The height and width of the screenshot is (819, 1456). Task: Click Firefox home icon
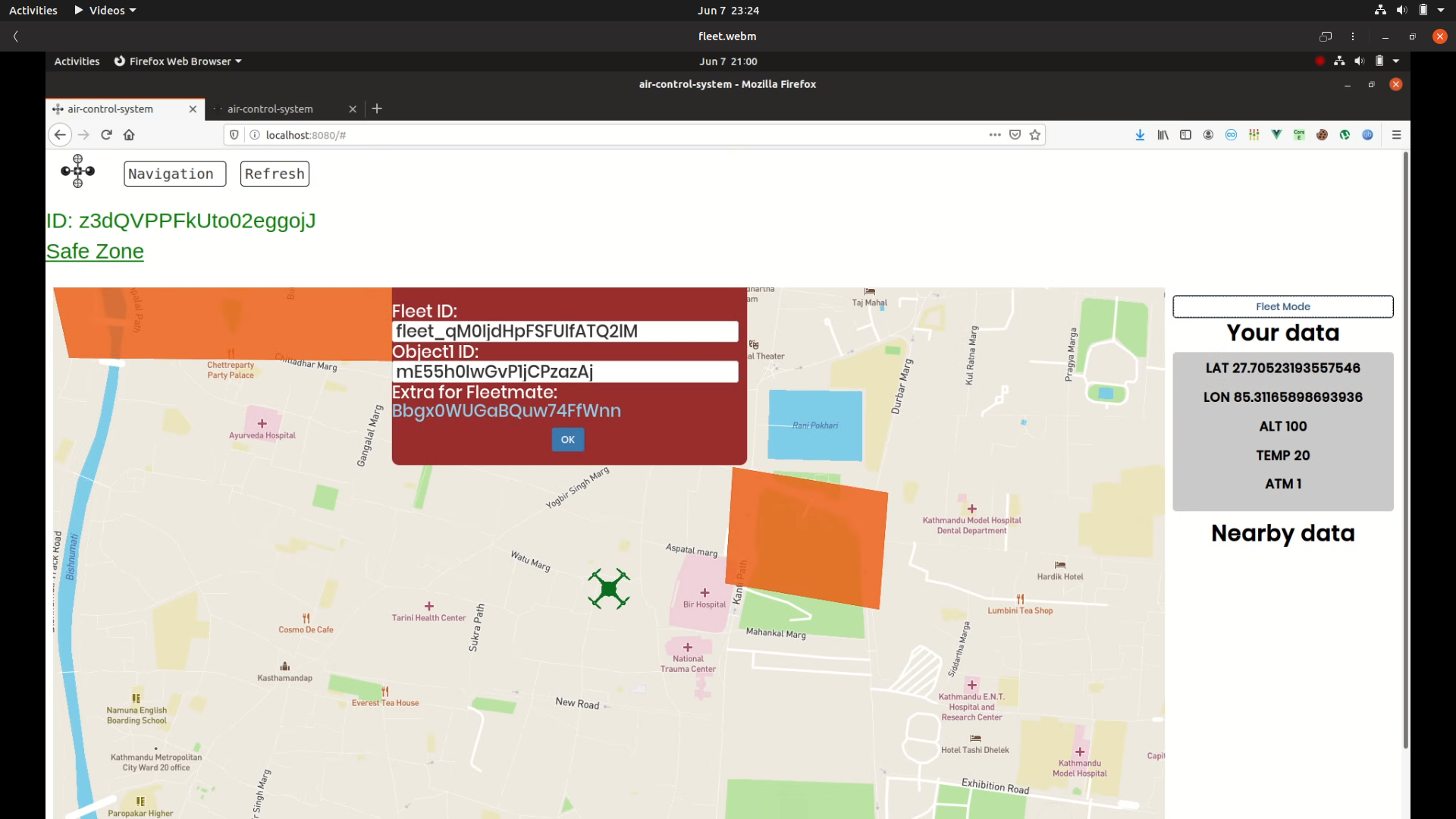pyautogui.click(x=129, y=135)
